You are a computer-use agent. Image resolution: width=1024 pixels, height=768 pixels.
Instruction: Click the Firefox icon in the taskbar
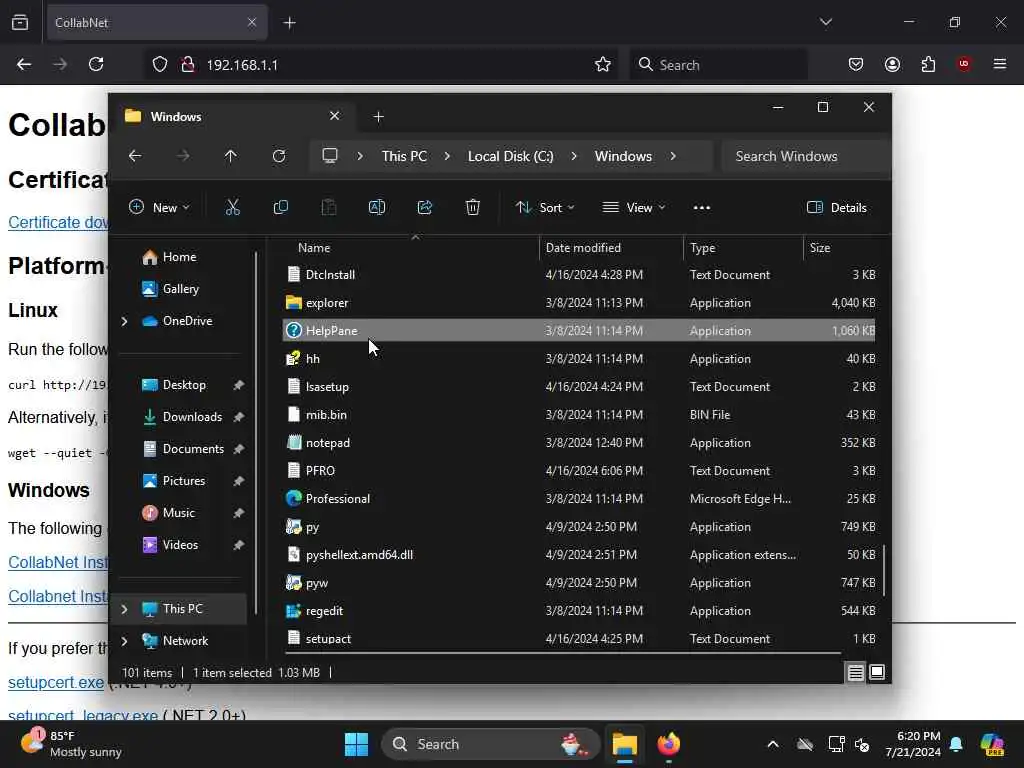[x=668, y=744]
